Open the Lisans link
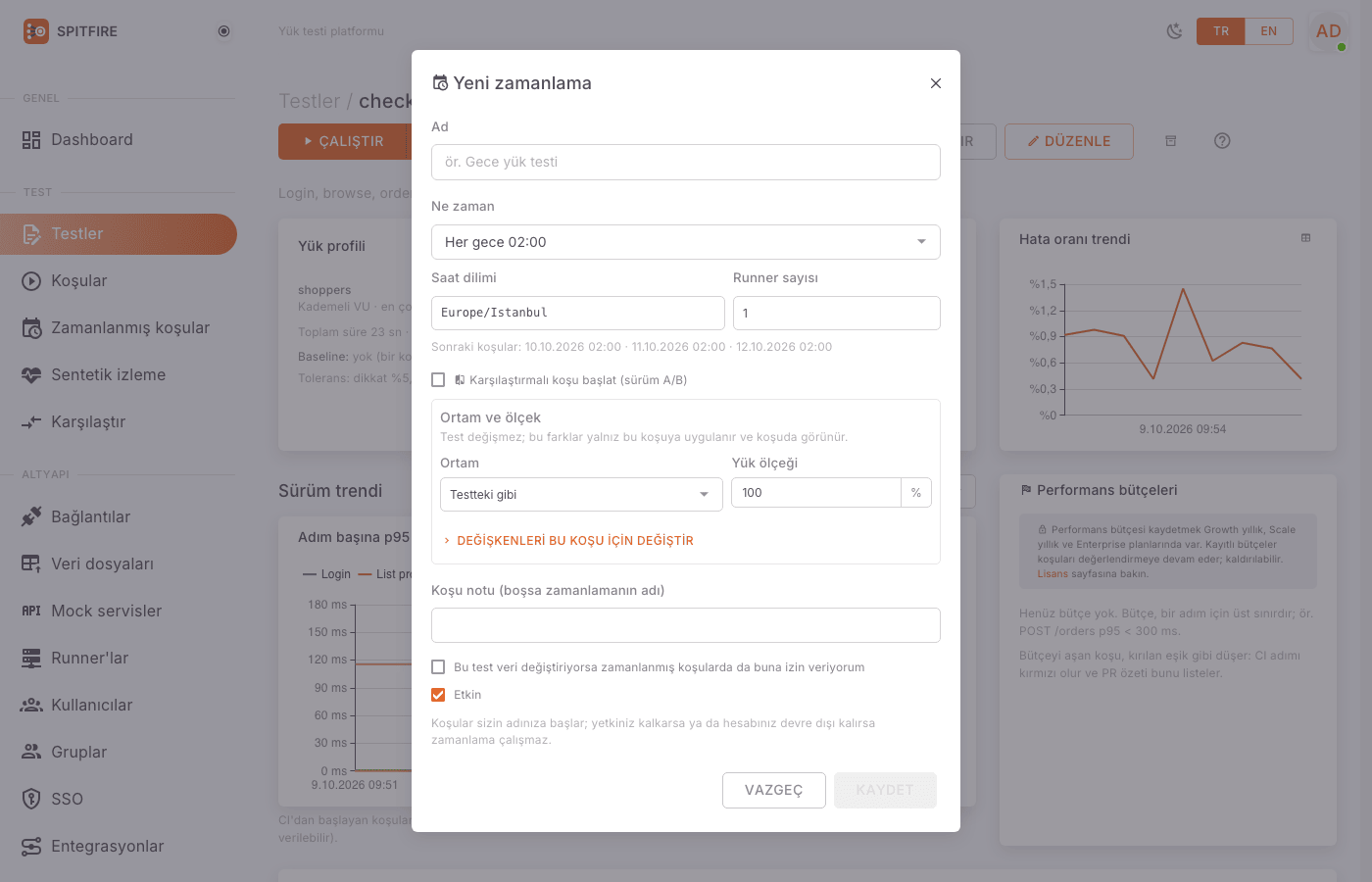This screenshot has width=1372, height=882. 1053,574
